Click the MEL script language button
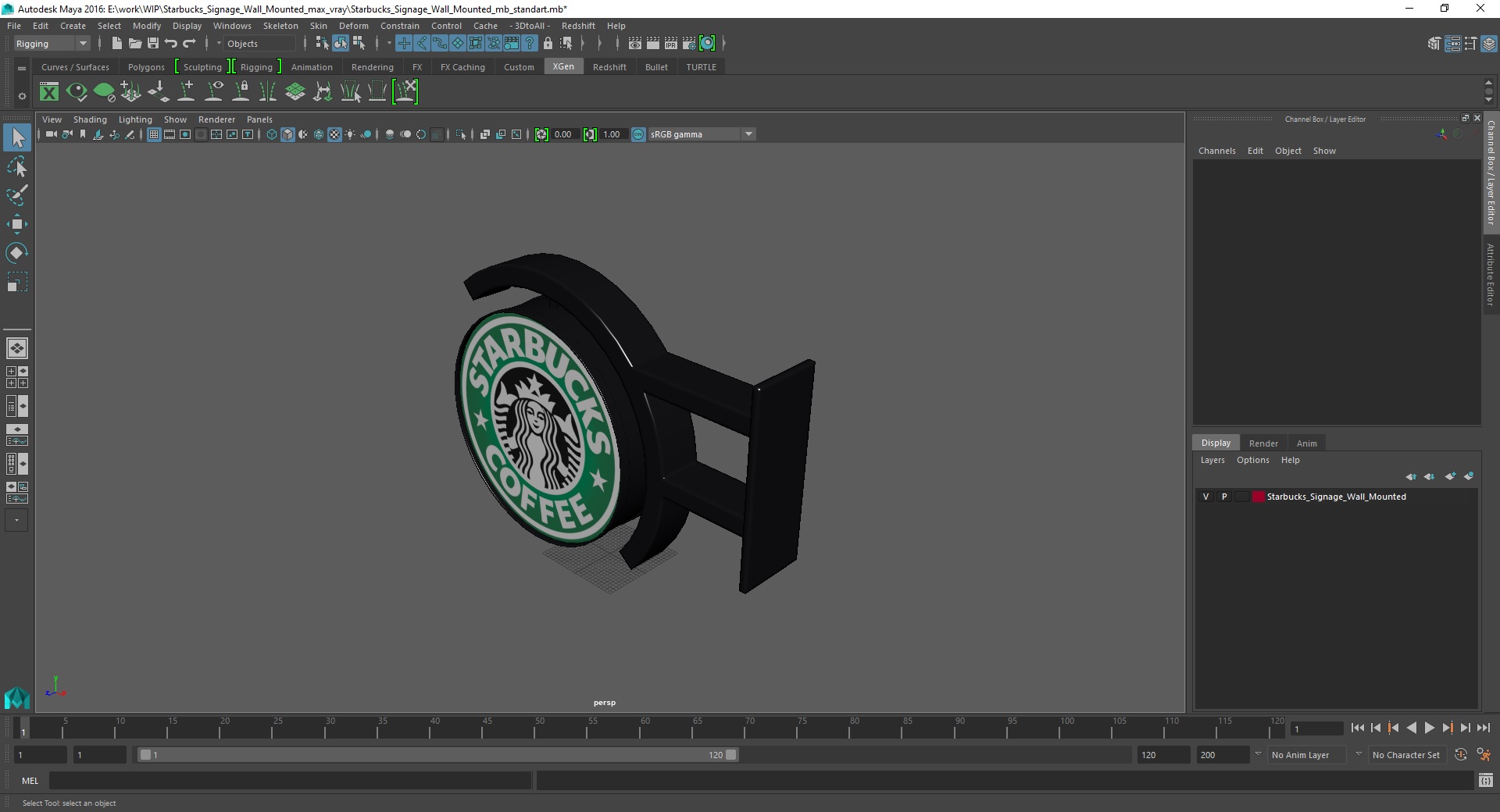Viewport: 1500px width, 812px height. pyautogui.click(x=30, y=781)
